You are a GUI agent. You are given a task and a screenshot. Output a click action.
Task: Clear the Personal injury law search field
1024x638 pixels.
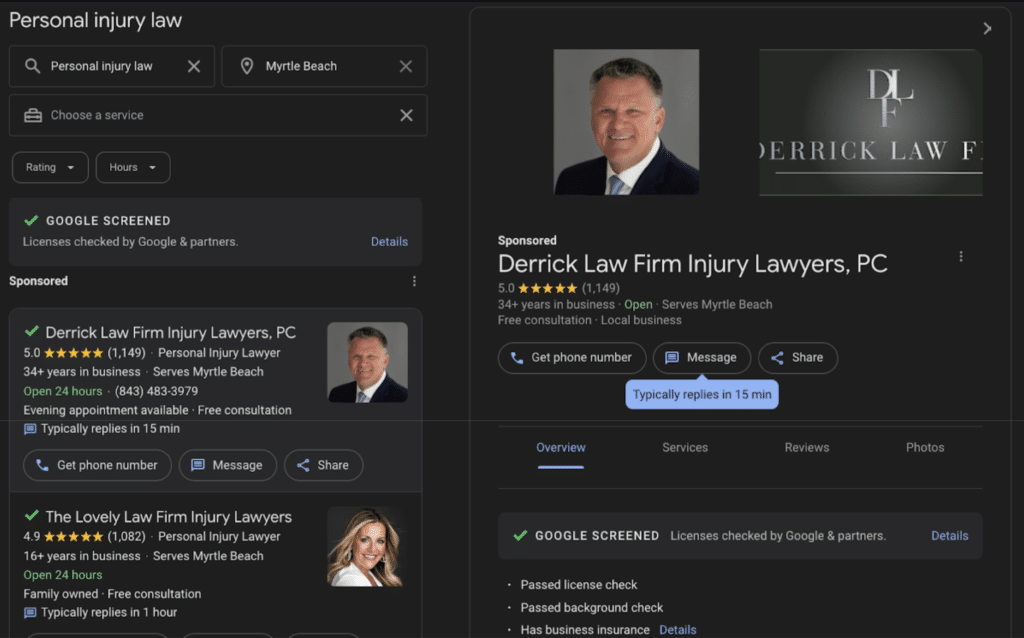coord(194,66)
